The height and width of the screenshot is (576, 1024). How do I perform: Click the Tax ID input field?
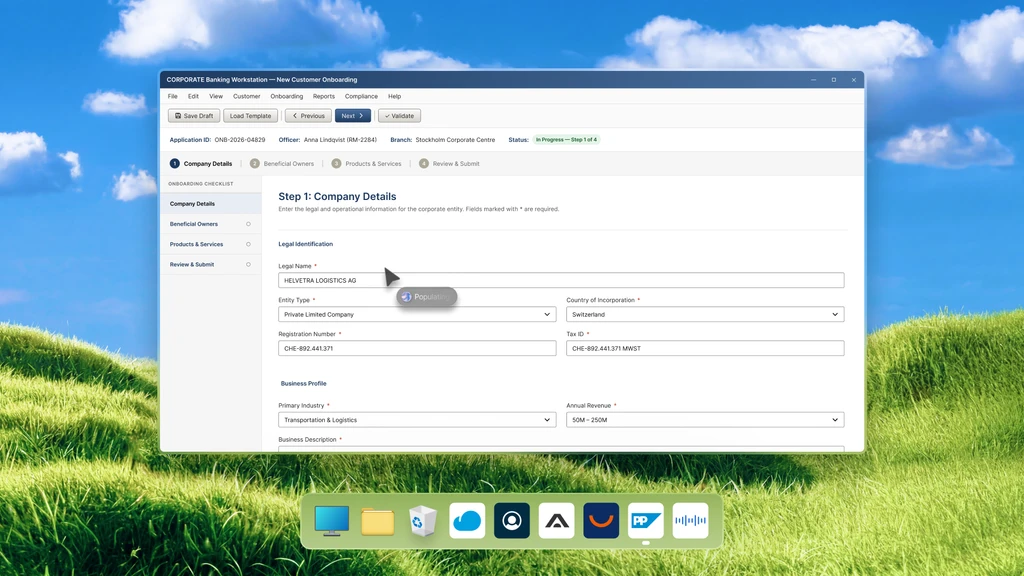(x=705, y=348)
